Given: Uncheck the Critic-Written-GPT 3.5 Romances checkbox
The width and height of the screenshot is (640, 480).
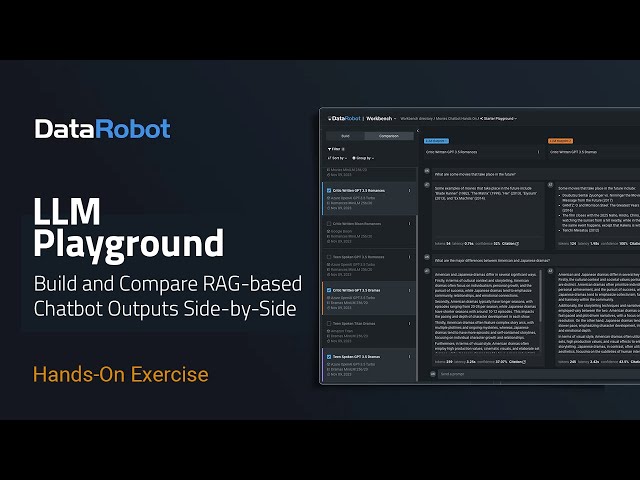Looking at the screenshot, I should (x=329, y=189).
